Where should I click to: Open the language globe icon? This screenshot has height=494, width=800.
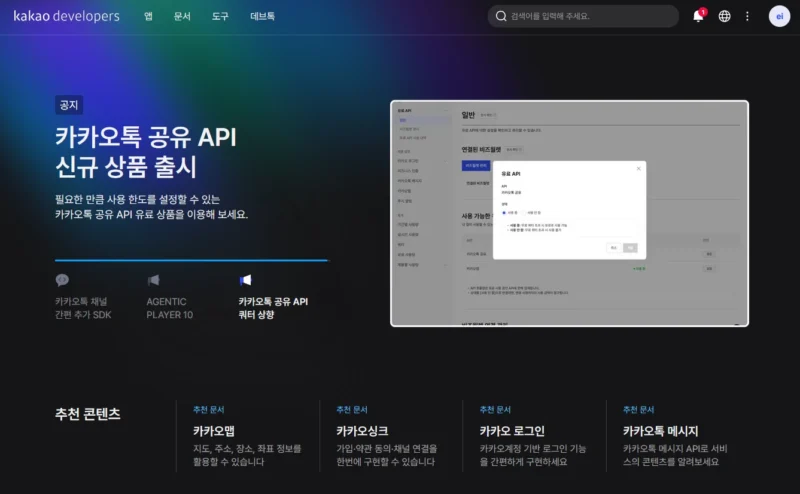[x=724, y=16]
